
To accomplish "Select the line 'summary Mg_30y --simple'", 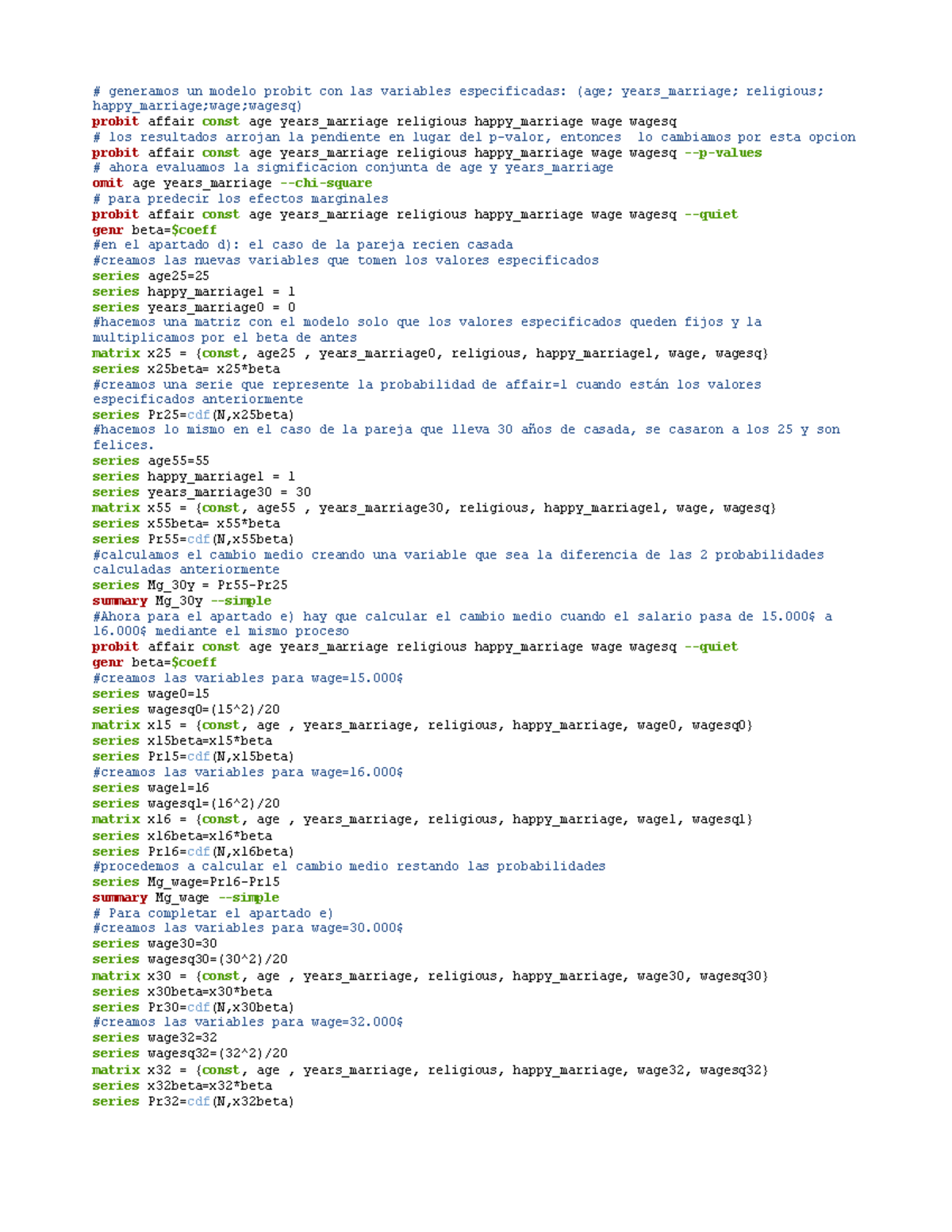I will point(182,601).
